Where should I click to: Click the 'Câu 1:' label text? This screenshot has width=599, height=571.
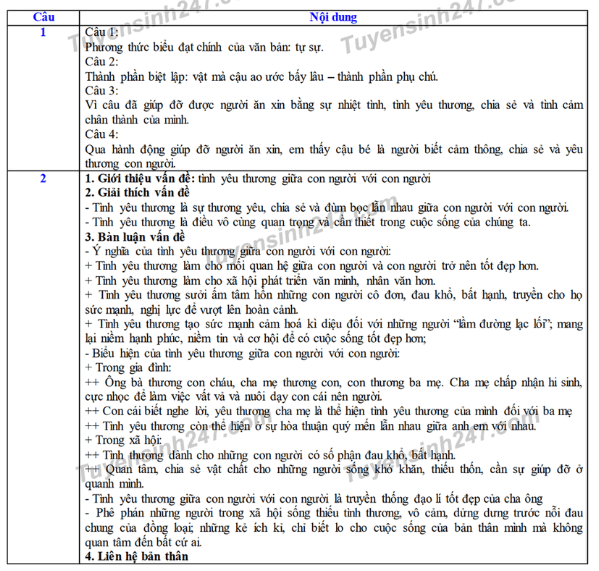102,32
